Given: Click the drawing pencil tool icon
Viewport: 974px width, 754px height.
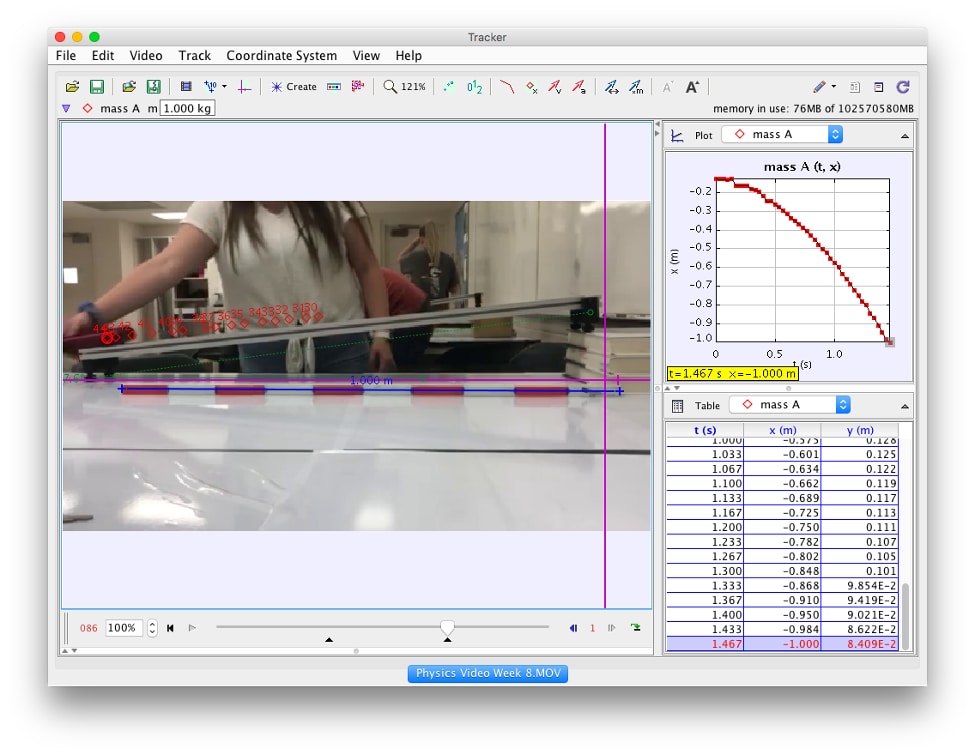Looking at the screenshot, I should pyautogui.click(x=819, y=87).
